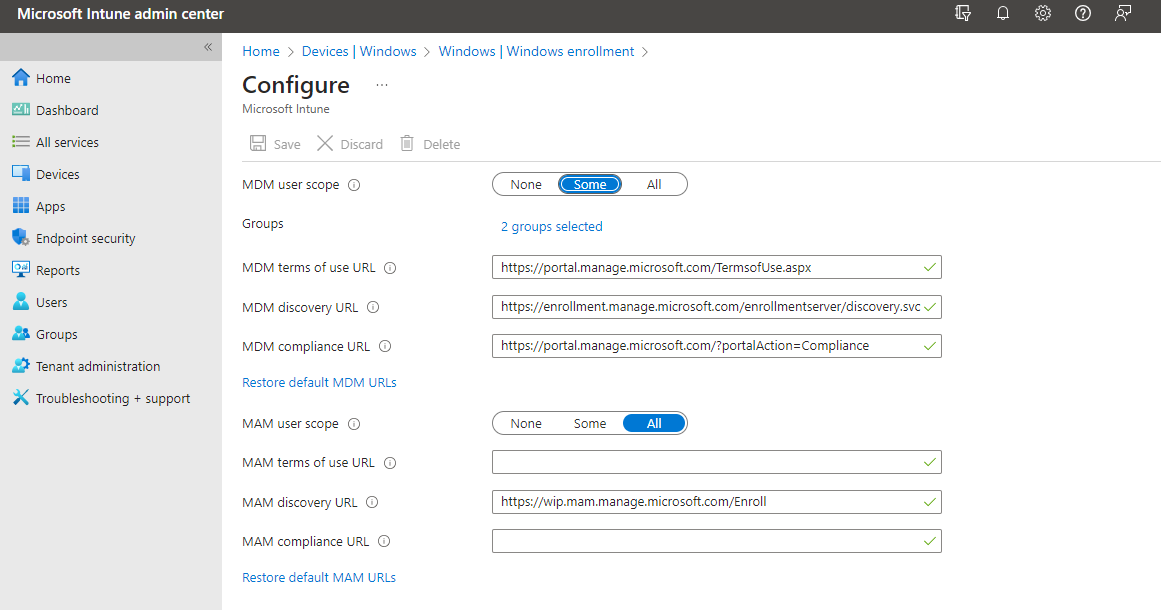
Task: Click the Tenant administration icon
Action: point(21,365)
